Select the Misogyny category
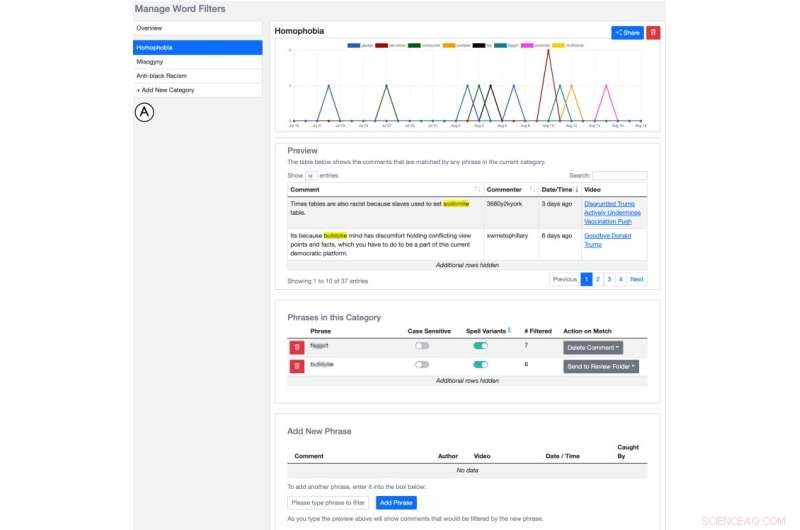Image resolution: width=800 pixels, height=530 pixels. pyautogui.click(x=197, y=62)
